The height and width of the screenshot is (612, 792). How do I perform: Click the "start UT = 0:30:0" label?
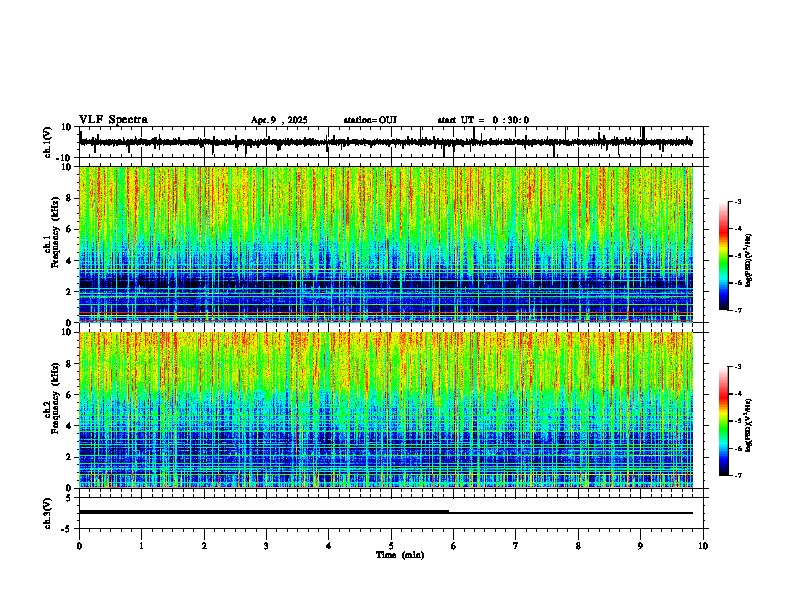[483, 120]
